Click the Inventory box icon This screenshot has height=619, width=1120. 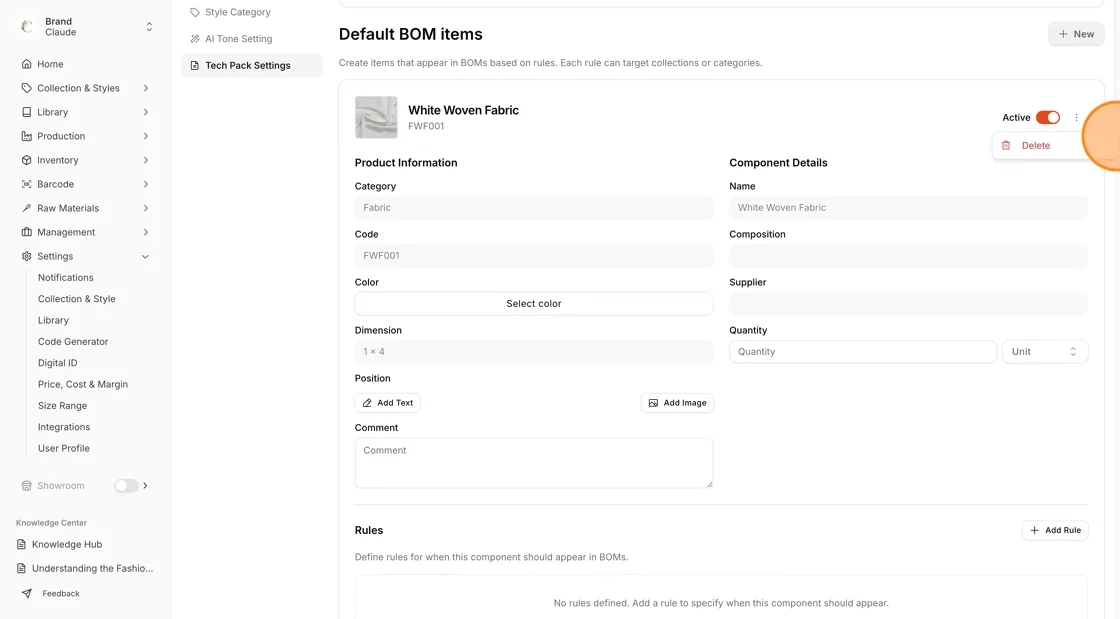(x=26, y=160)
